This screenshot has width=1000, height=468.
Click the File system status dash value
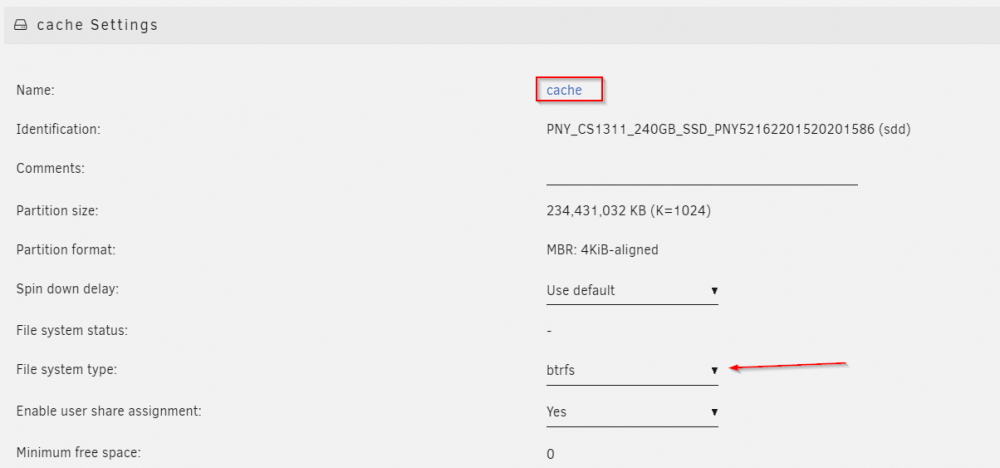(549, 332)
